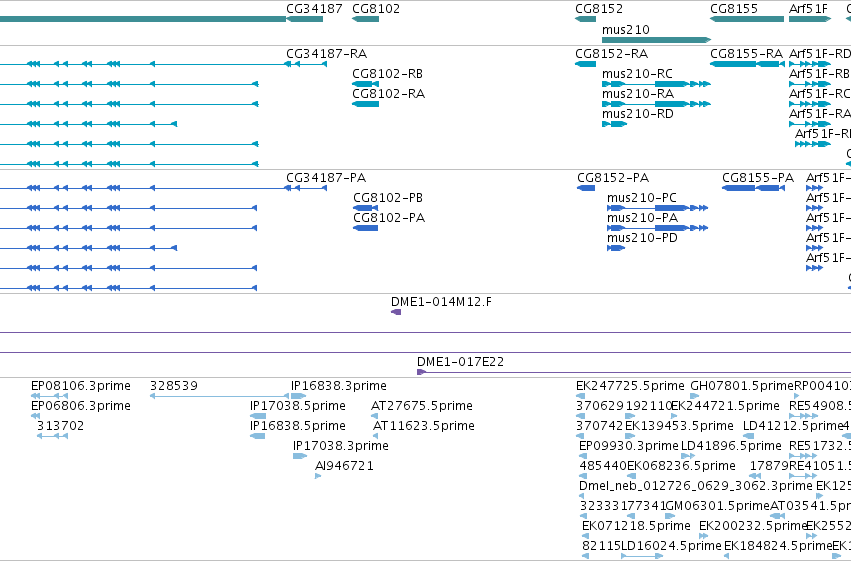The width and height of the screenshot is (851, 561).
Task: Select the 370742 EST label
Action: pyautogui.click(x=600, y=426)
